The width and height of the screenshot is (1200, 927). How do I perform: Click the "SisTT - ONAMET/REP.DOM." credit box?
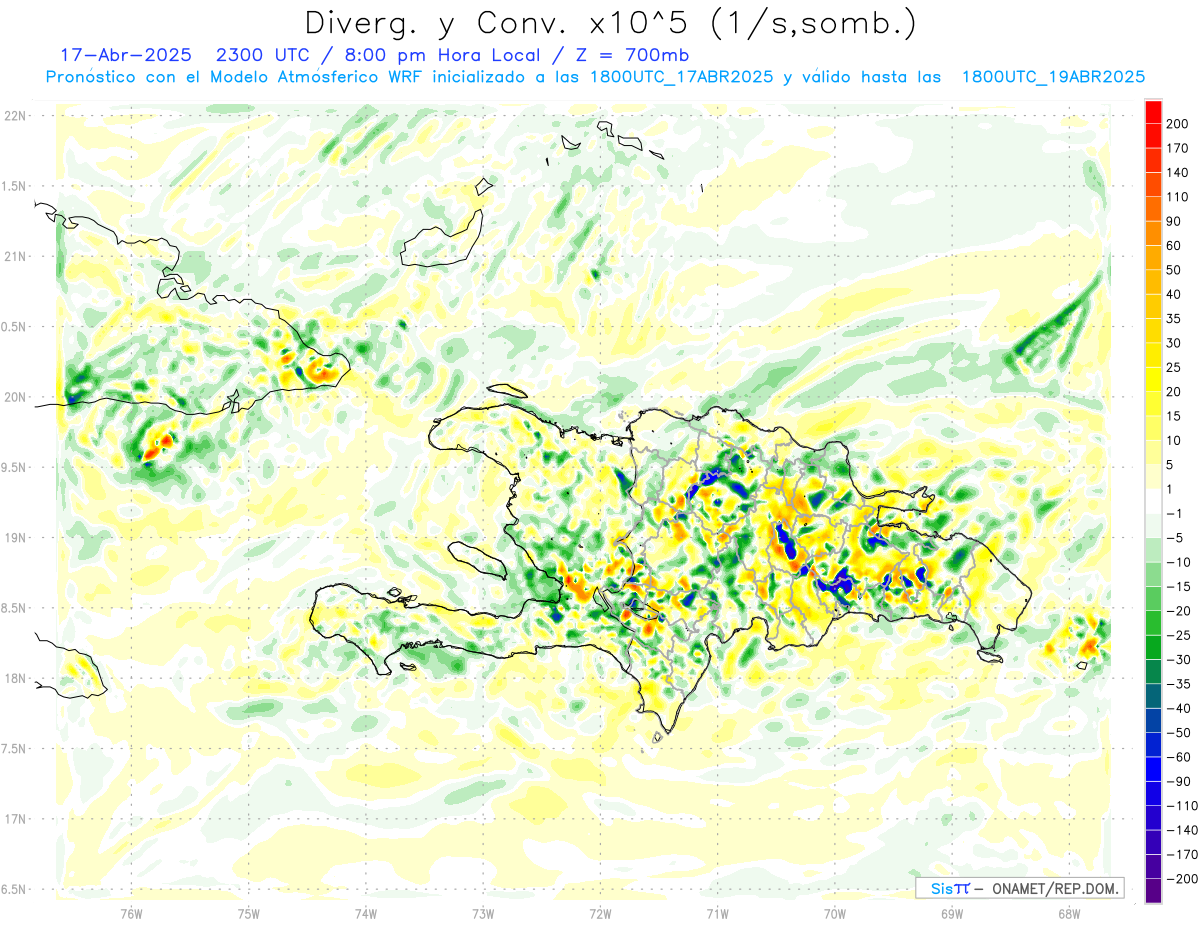(x=1020, y=888)
